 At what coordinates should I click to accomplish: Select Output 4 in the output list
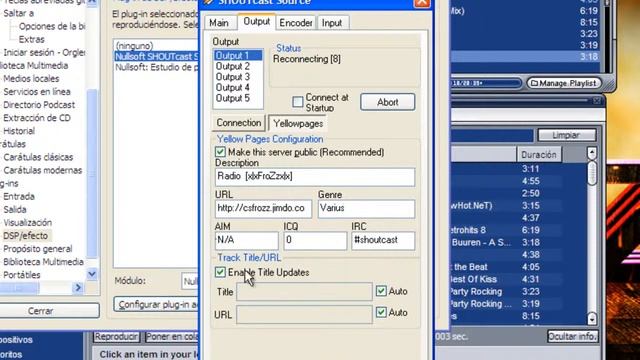point(238,87)
